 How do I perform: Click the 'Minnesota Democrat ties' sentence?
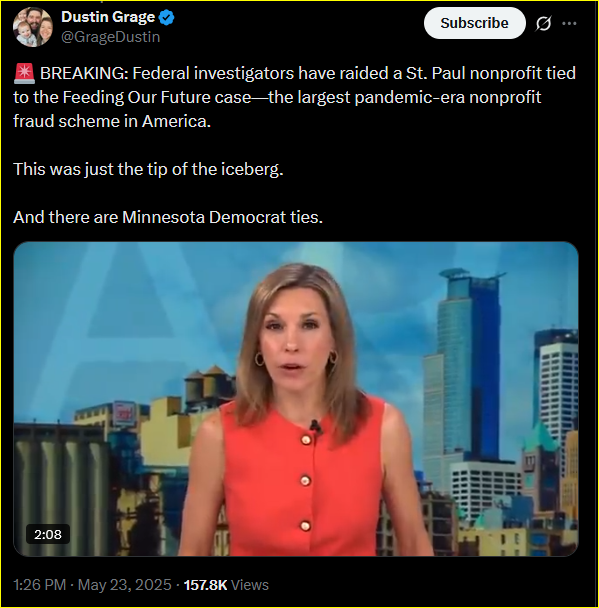point(168,217)
